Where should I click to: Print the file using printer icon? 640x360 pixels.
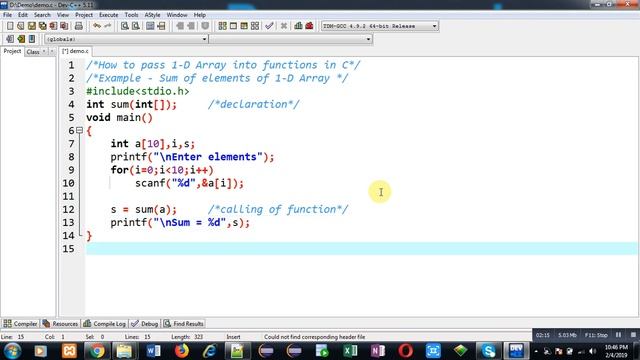(78, 26)
